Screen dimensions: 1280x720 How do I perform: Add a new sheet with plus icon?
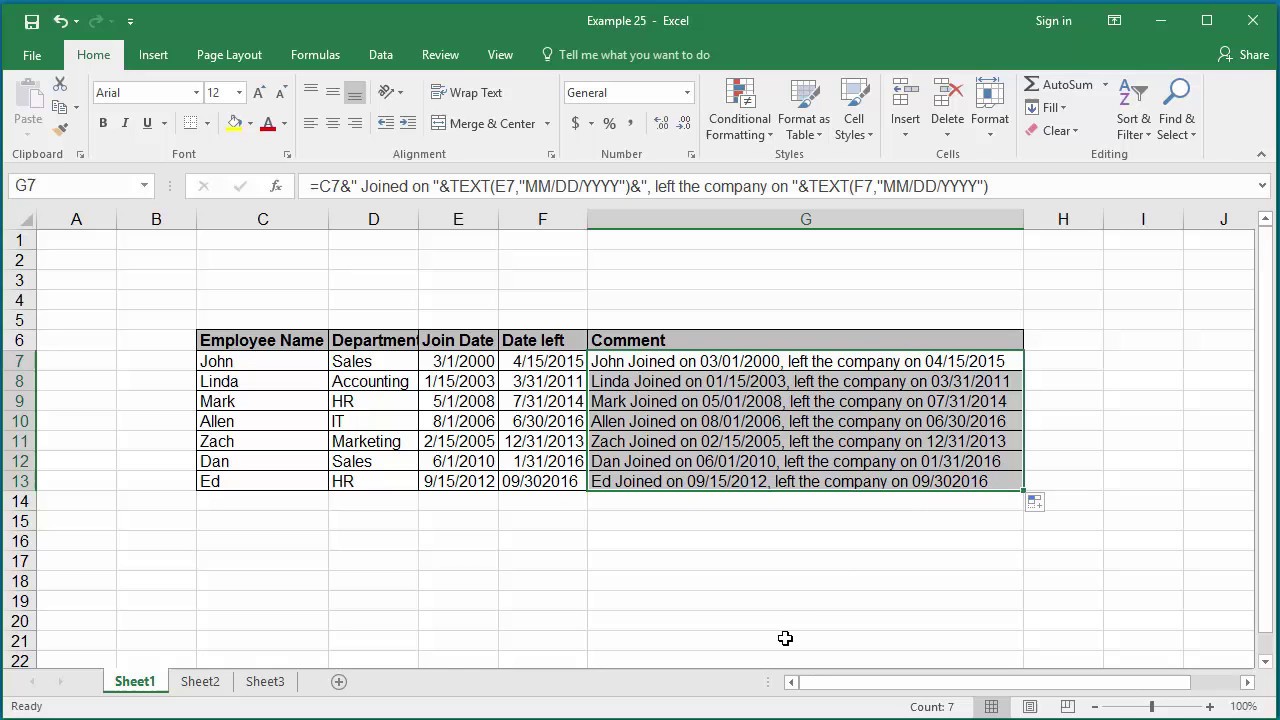(339, 682)
